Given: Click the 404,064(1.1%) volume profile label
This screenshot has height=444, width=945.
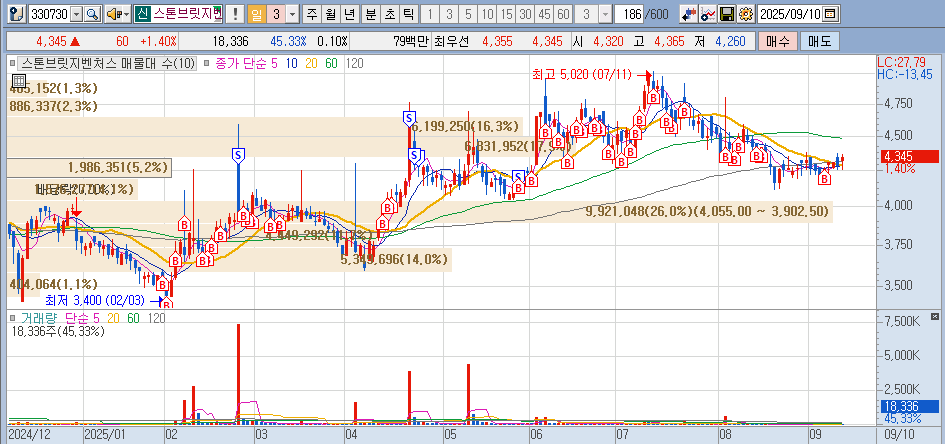Looking at the screenshot, I should pos(53,284).
